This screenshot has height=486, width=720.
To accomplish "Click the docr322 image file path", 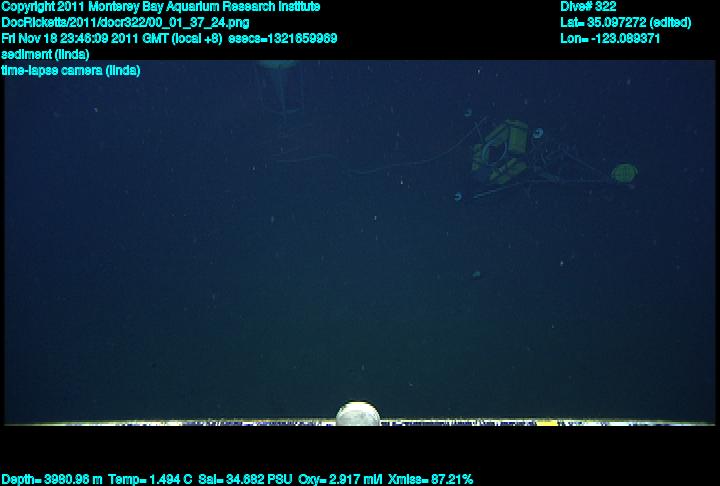I will click(126, 22).
